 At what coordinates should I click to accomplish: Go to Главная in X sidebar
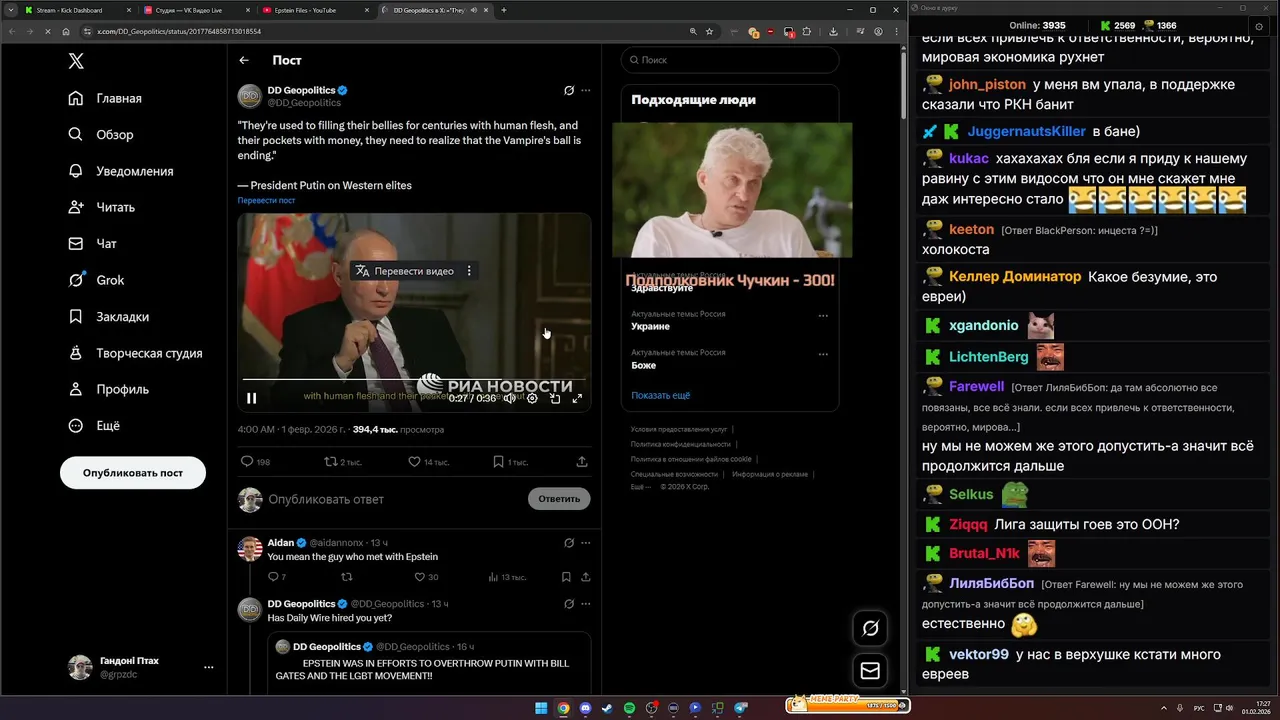[x=105, y=98]
